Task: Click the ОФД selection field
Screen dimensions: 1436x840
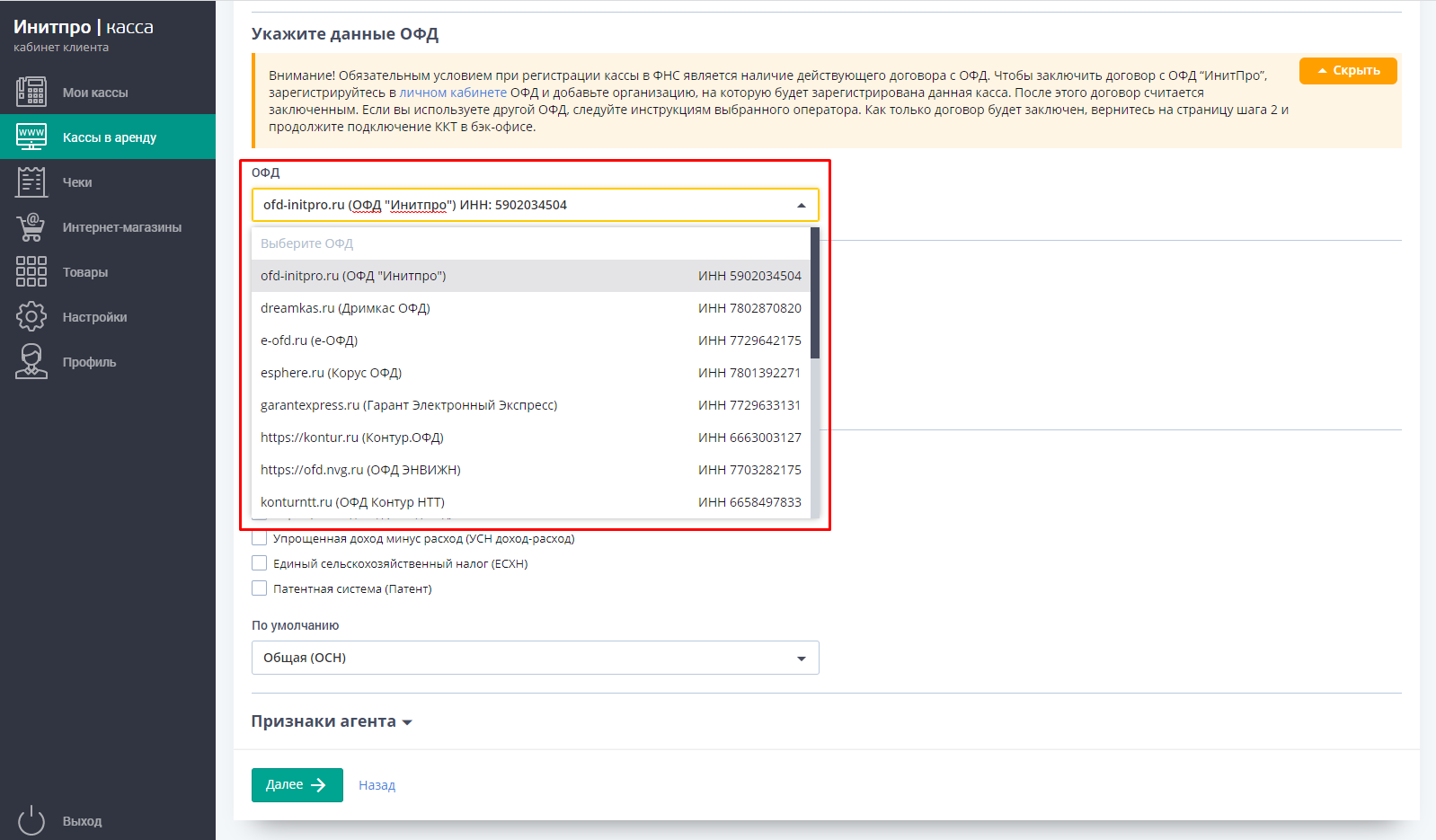Action: pyautogui.click(x=536, y=205)
